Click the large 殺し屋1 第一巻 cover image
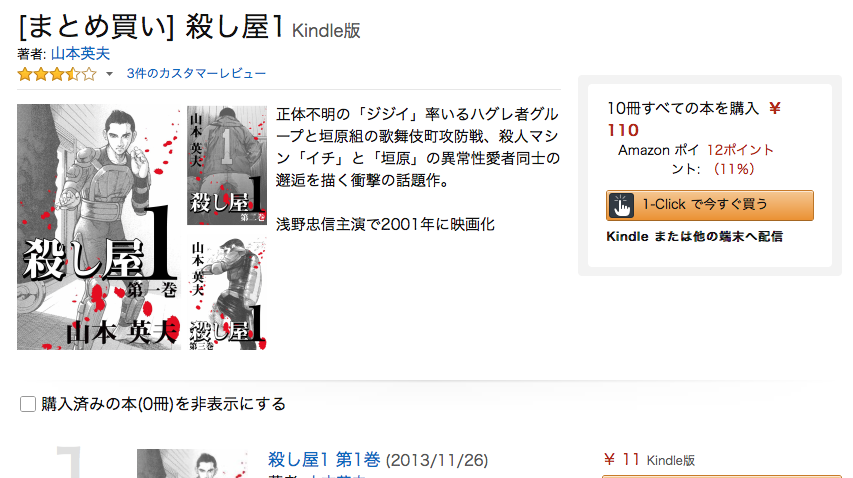The height and width of the screenshot is (478, 853). pos(98,227)
